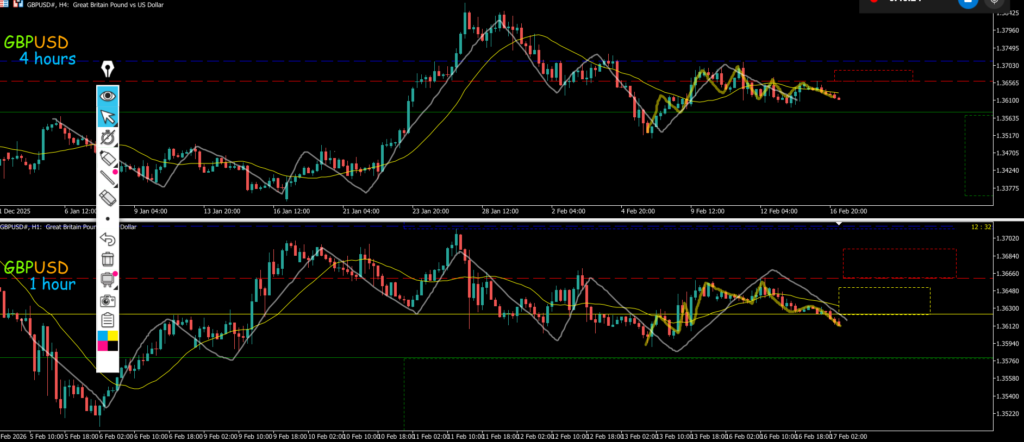Select the eraser tool in toolbar
The height and width of the screenshot is (442, 1024).
[x=108, y=199]
